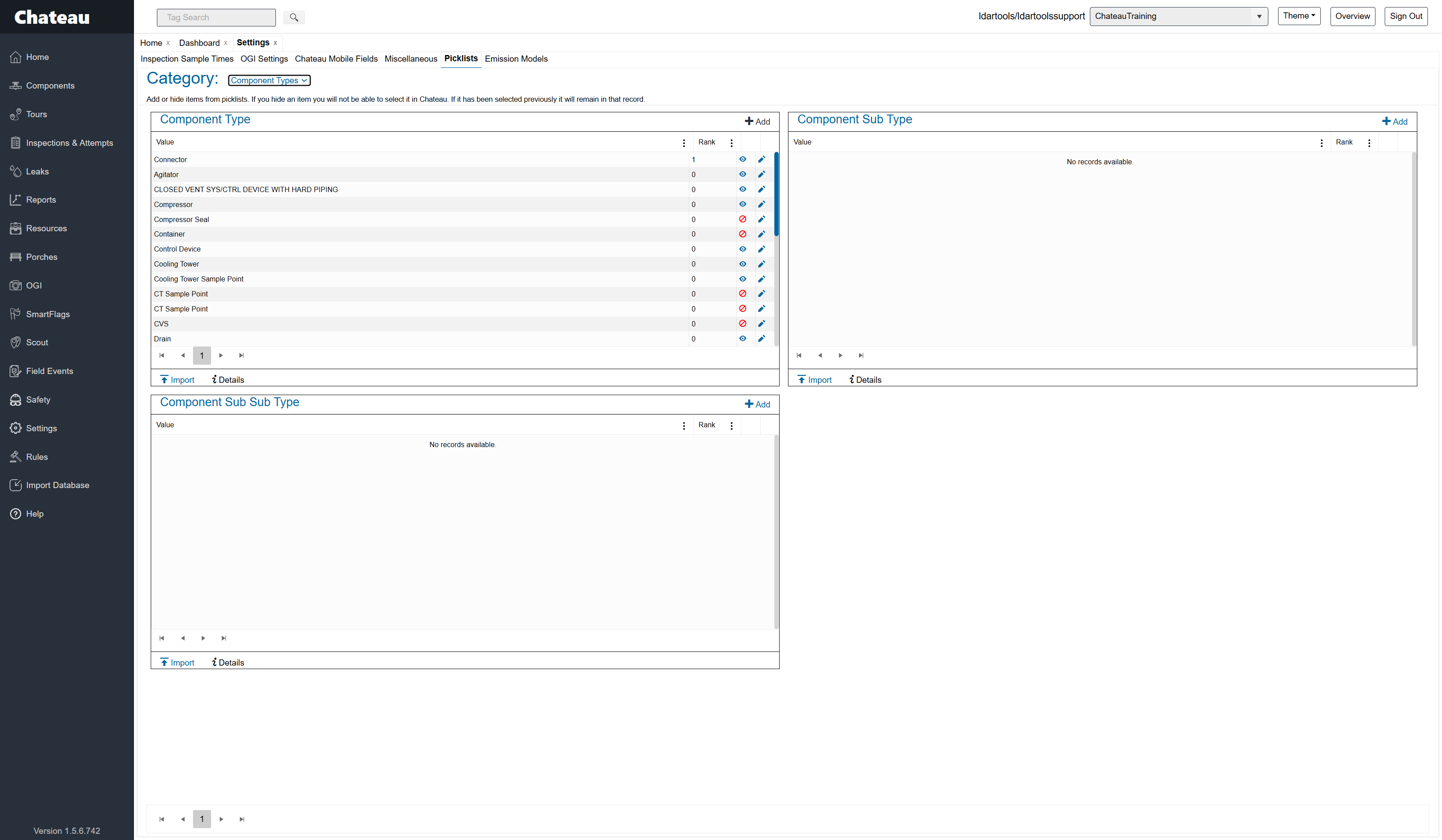The image size is (1442, 840).
Task: Open Value column menu in Component Type
Action: 684,143
